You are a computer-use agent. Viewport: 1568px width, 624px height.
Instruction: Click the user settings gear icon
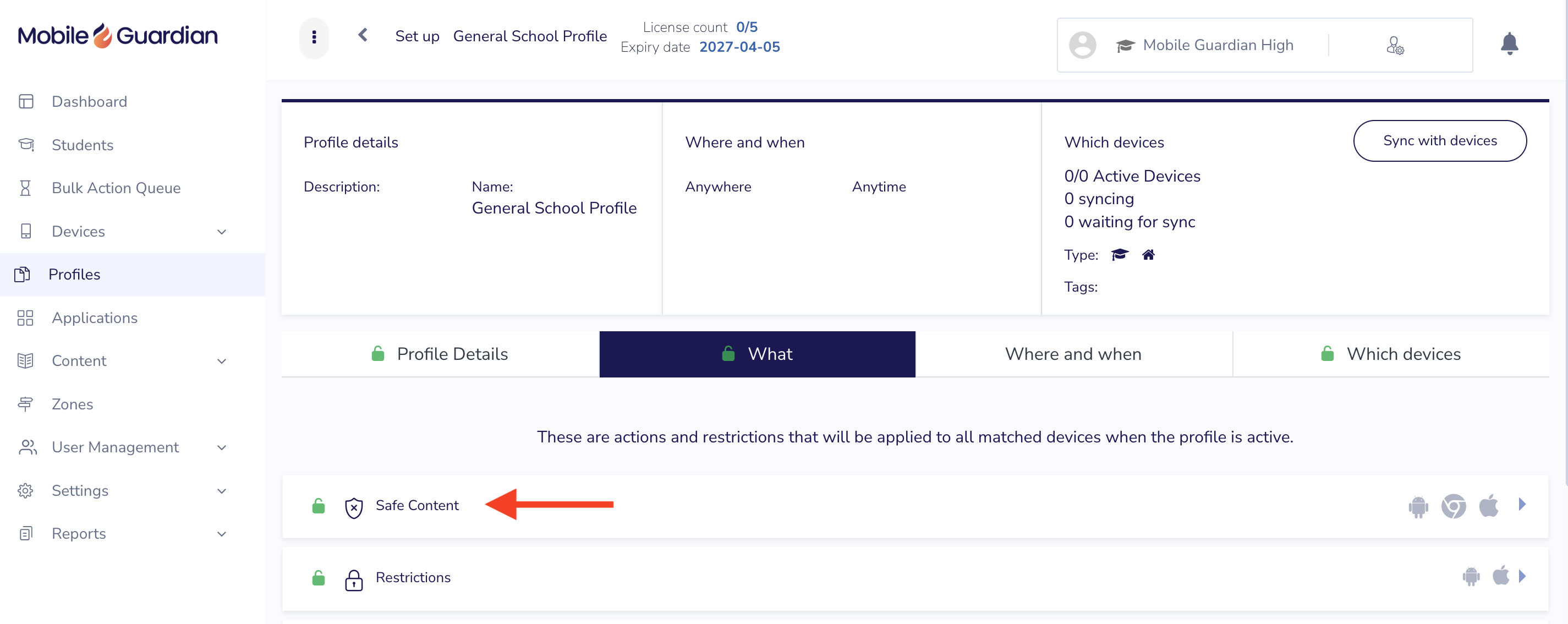tap(1395, 45)
